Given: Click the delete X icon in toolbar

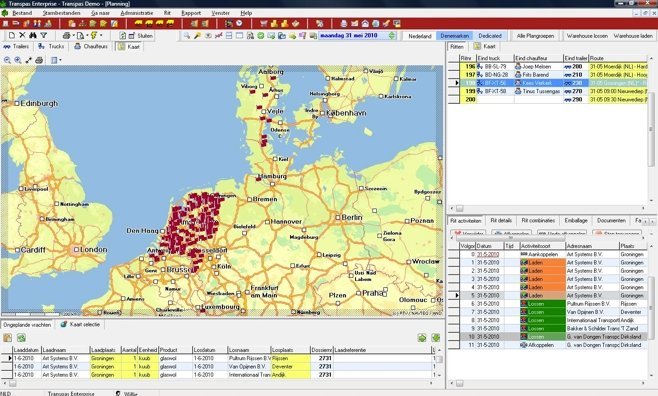Looking at the screenshot, I should pos(22,35).
